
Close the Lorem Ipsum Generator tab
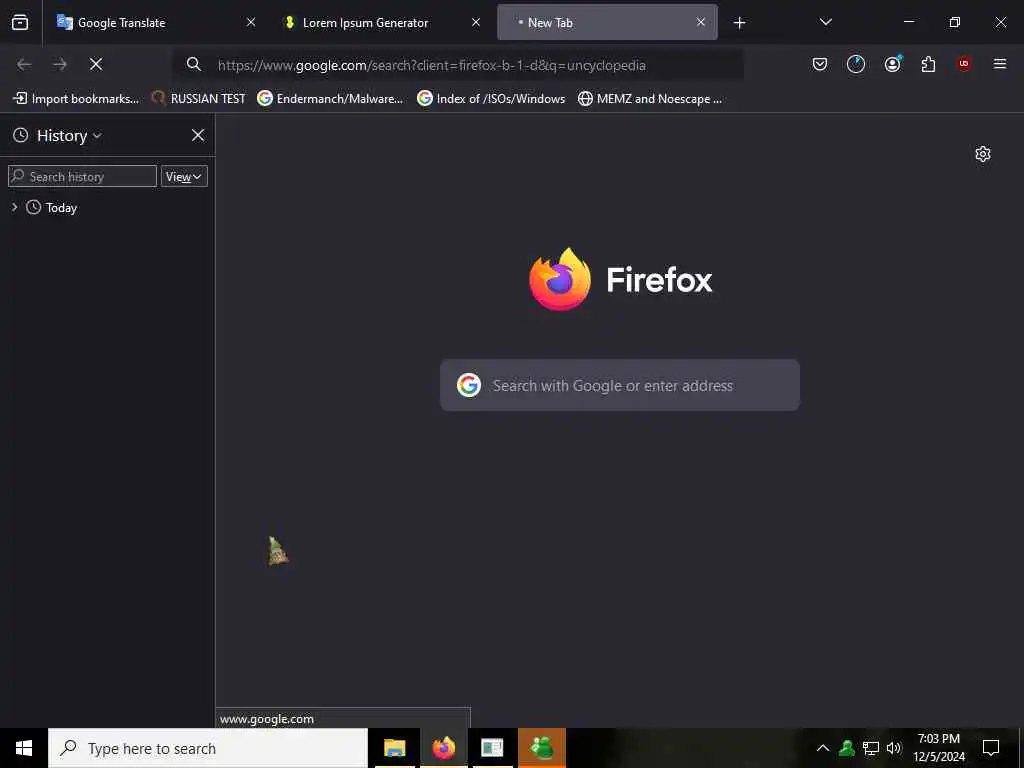pos(476,22)
